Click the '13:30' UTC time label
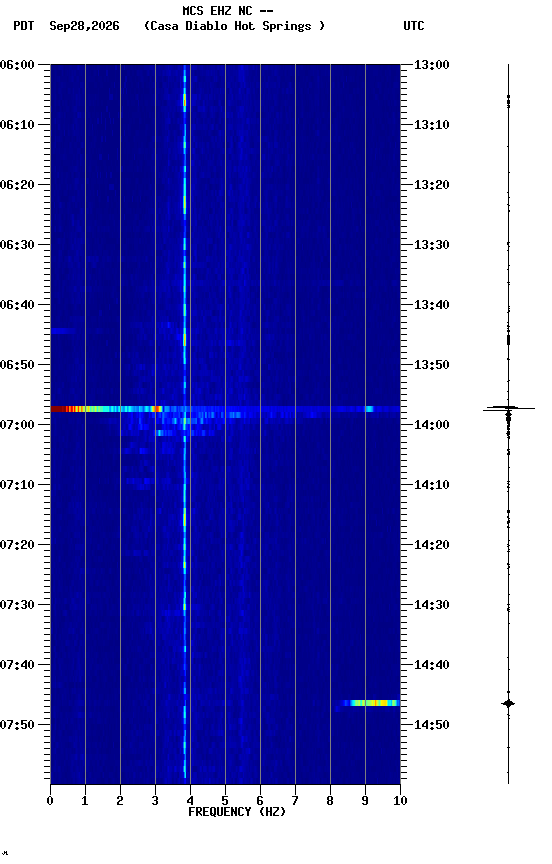The width and height of the screenshot is (552, 864). point(432,245)
